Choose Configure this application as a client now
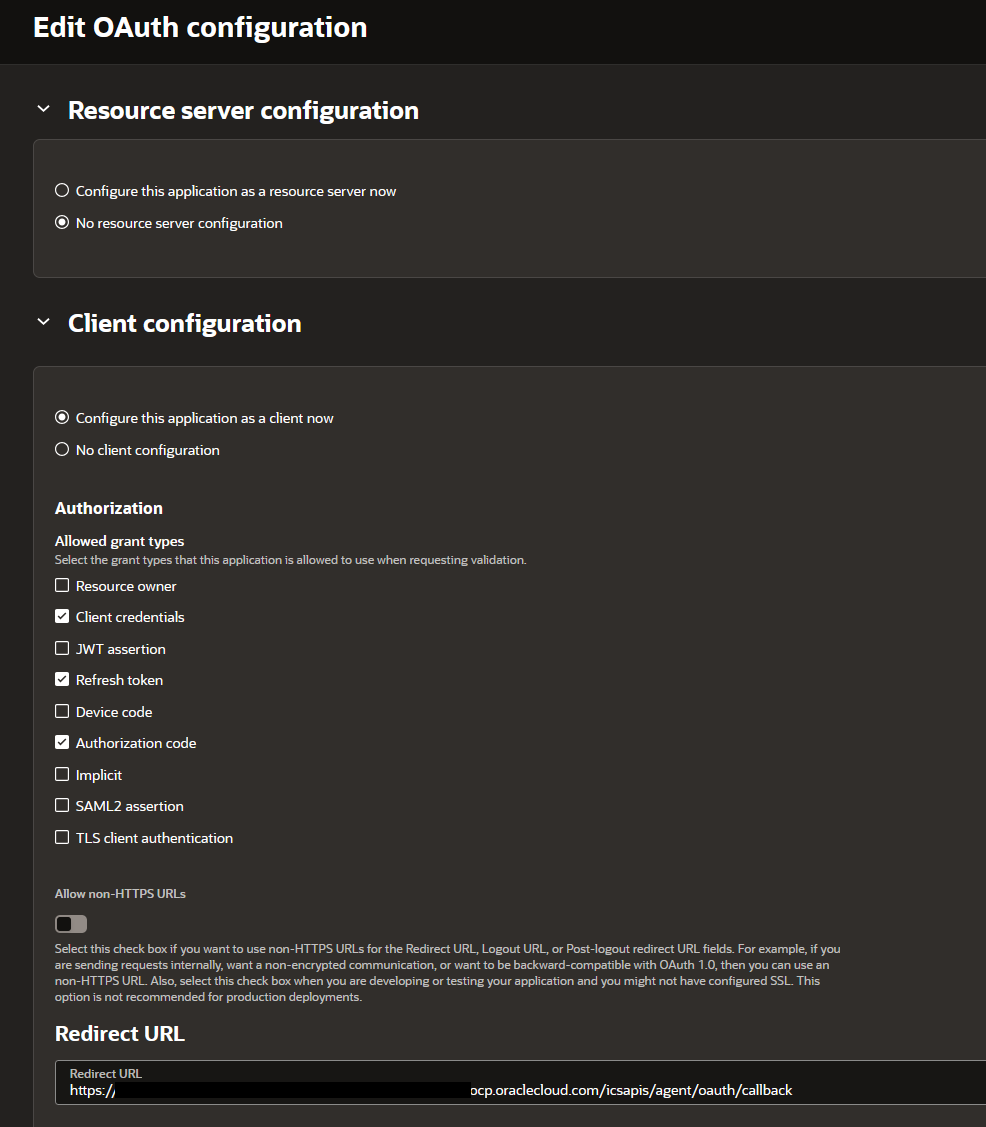Screen dimensions: 986x1127 (x=62, y=418)
